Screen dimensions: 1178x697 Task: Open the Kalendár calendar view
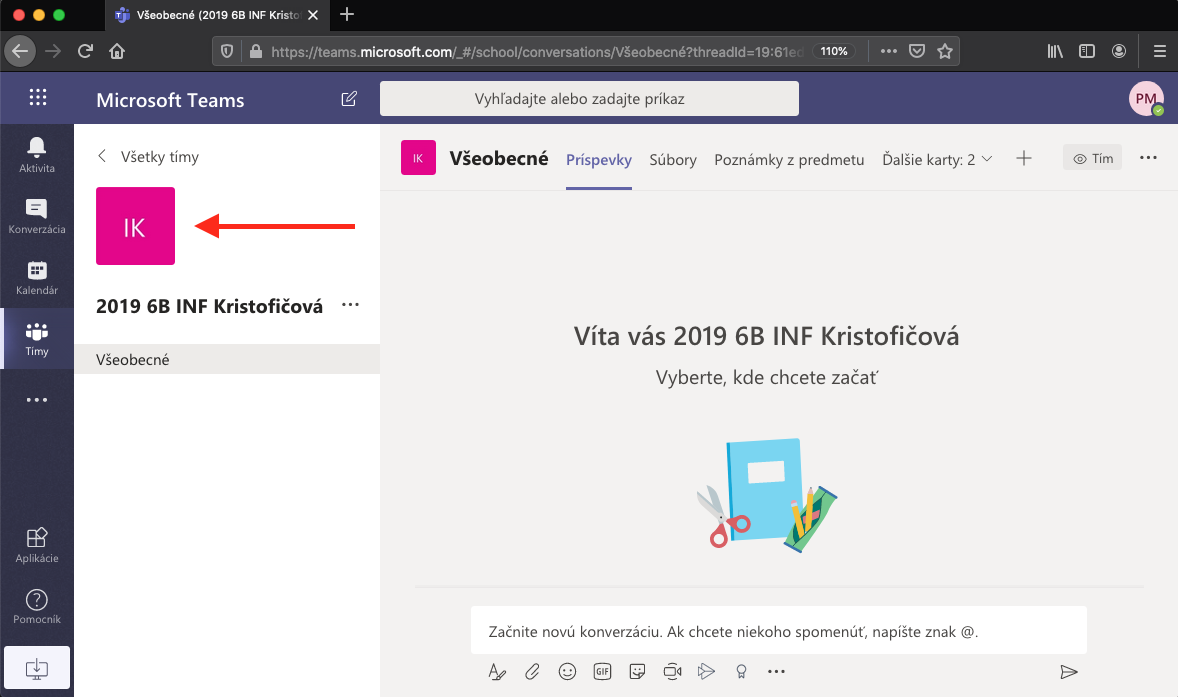(37, 277)
